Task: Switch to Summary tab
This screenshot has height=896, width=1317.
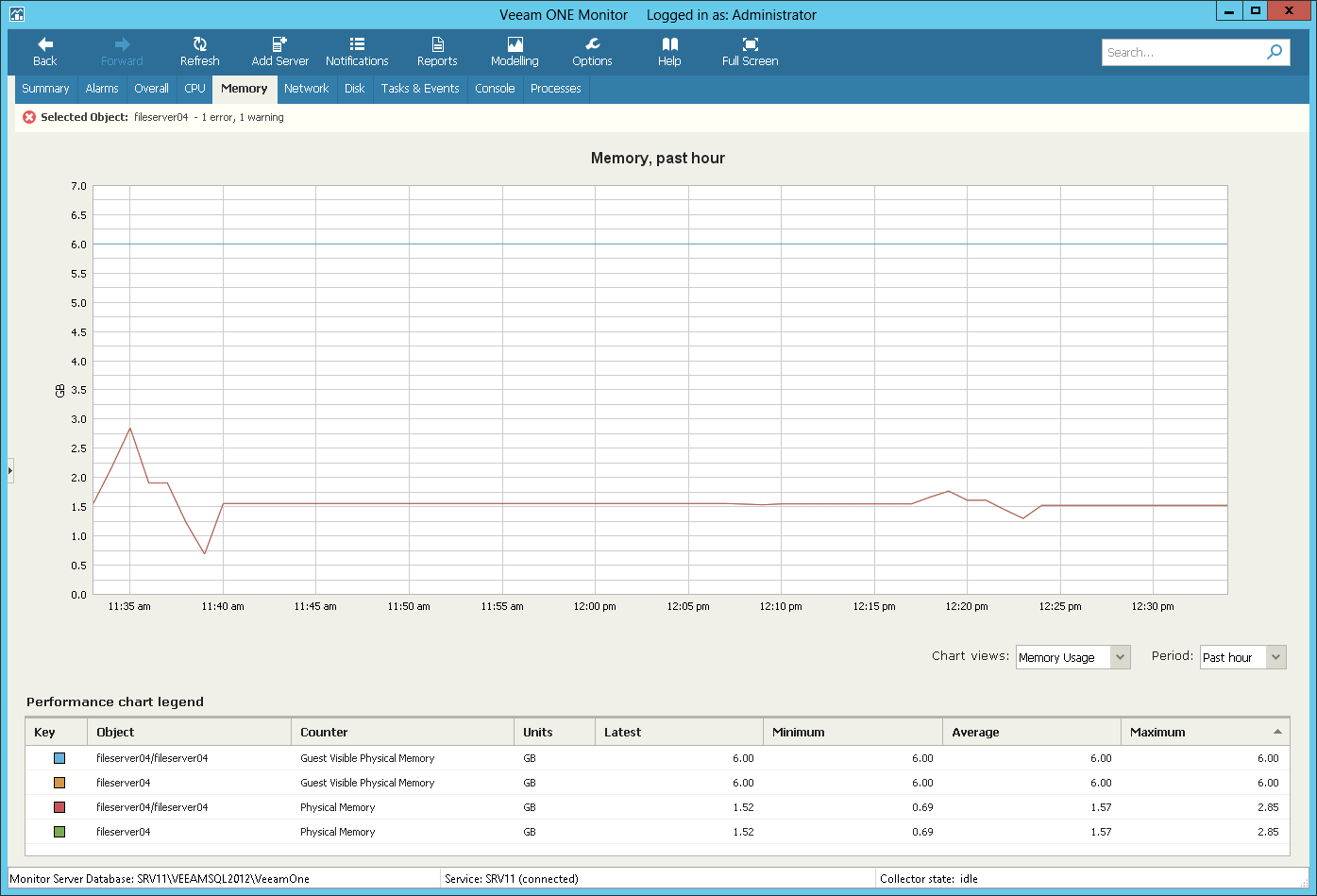Action: pos(45,89)
